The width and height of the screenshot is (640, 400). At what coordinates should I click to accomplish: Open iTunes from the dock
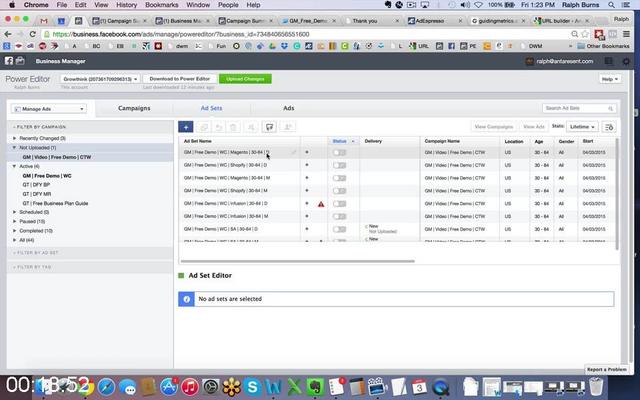189,387
